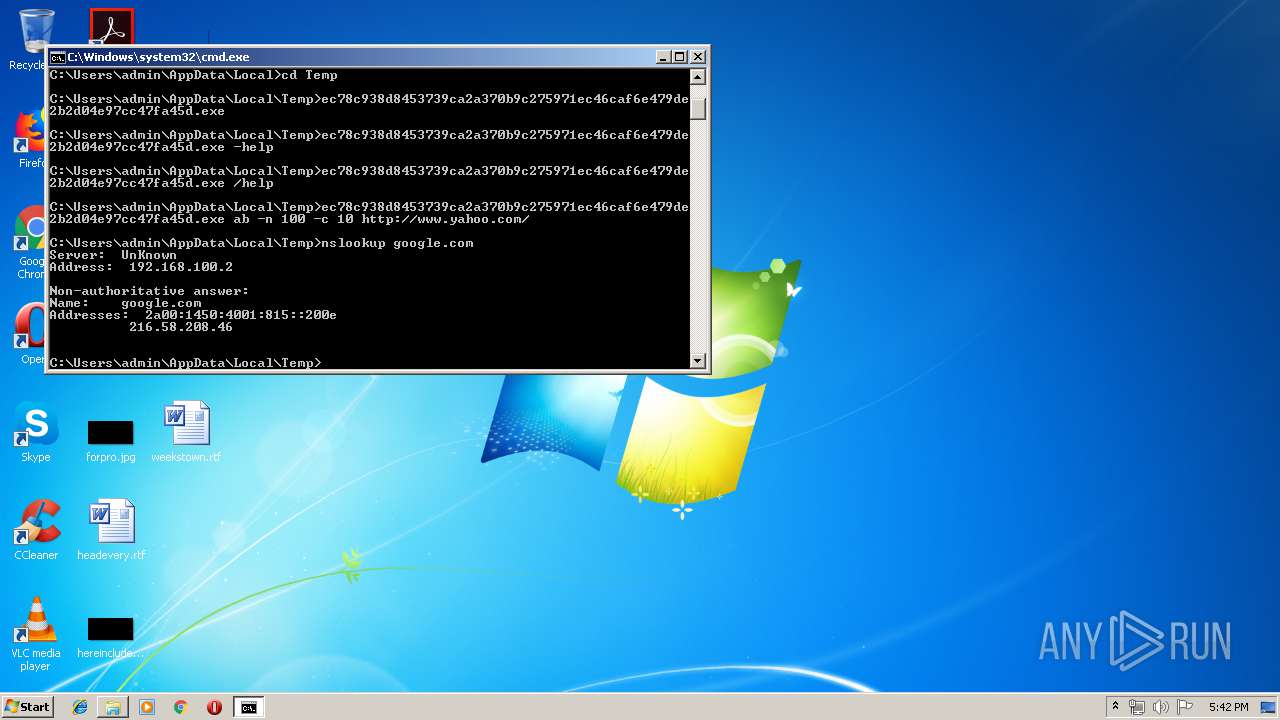Image resolution: width=1280 pixels, height=720 pixels.
Task: Open the cmd.exe window system menu icon
Action: [58, 57]
